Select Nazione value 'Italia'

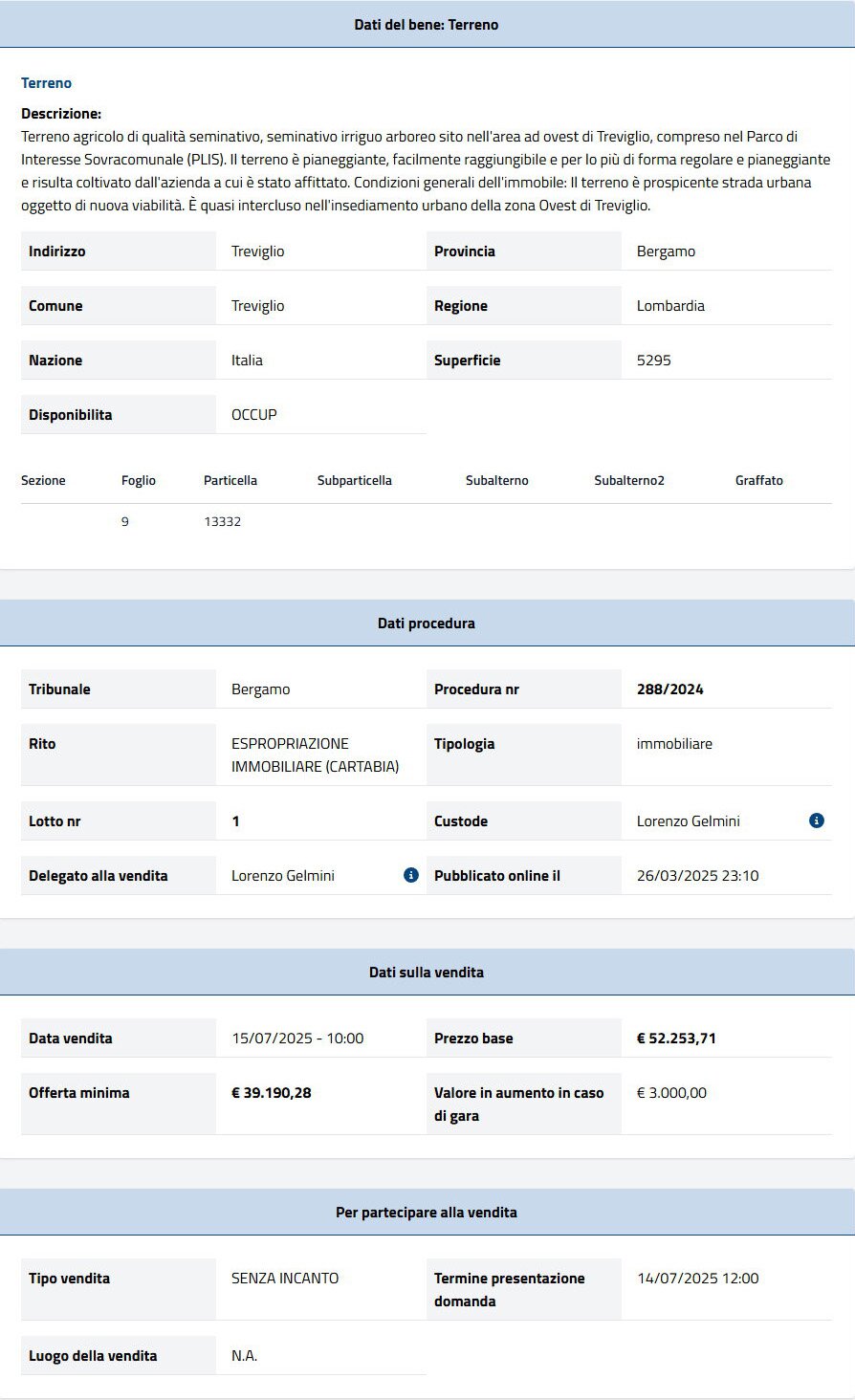247,361
